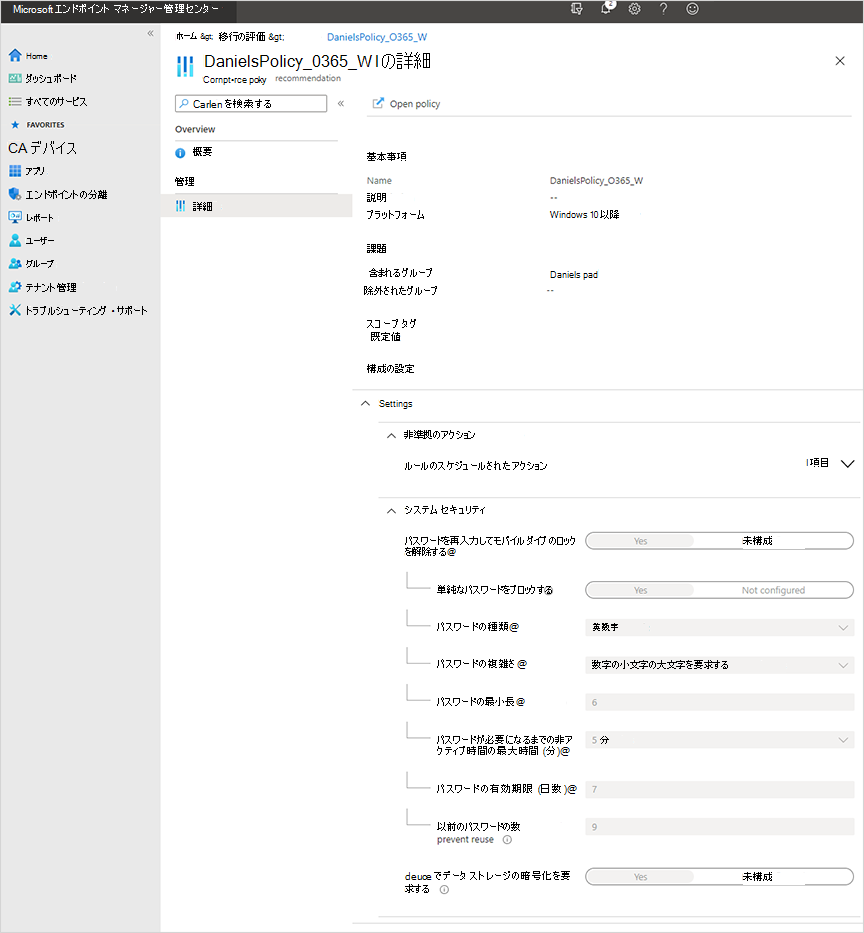
Task: Click the エンドポイントの分離 shield icon
Action: 15,194
